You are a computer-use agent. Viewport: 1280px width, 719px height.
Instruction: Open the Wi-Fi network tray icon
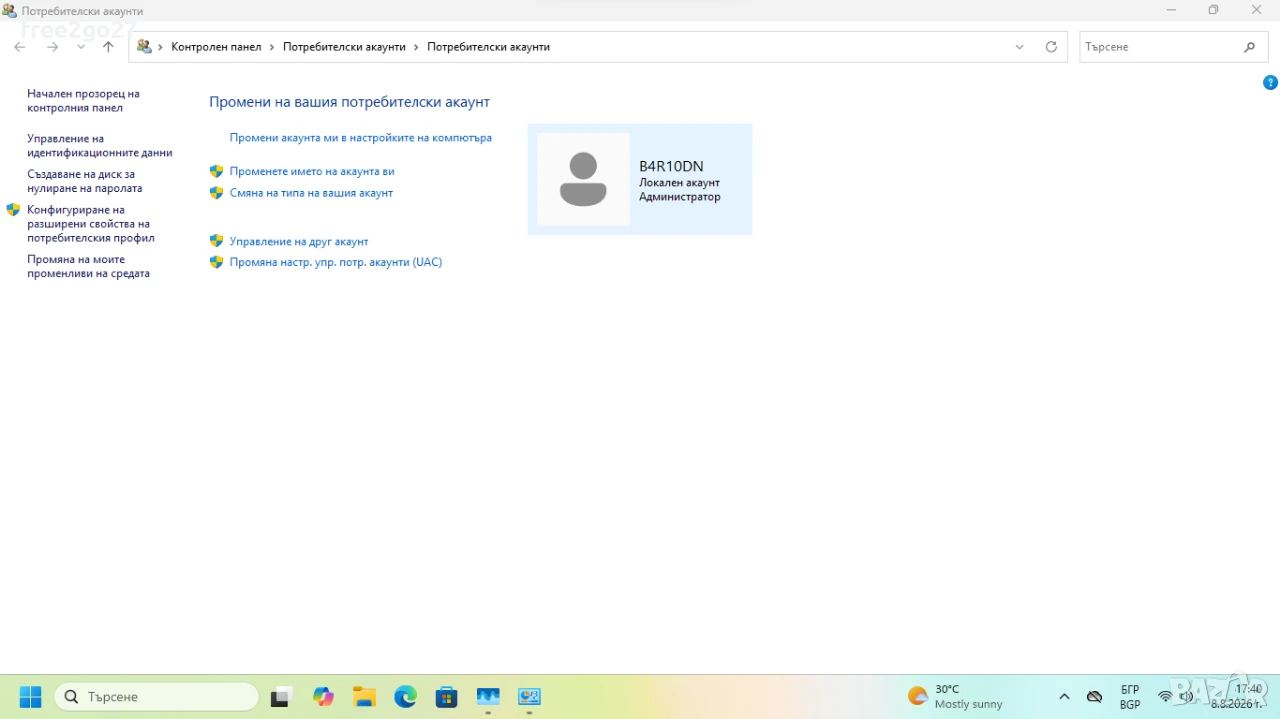click(1165, 697)
